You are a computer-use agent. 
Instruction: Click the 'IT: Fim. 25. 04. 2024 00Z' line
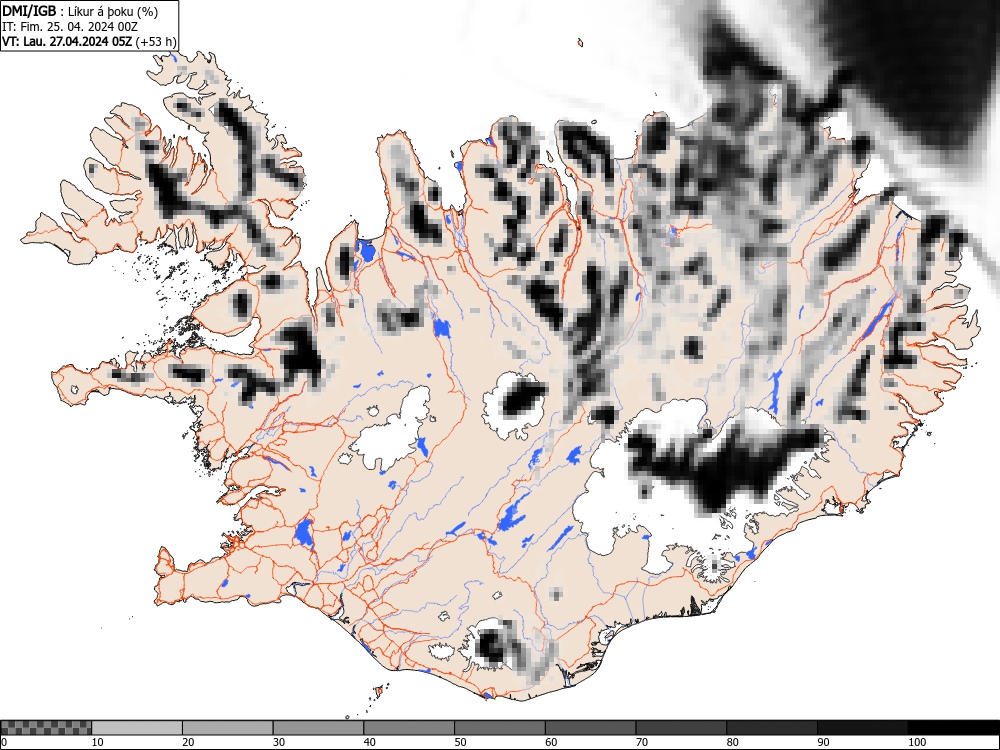(70, 27)
